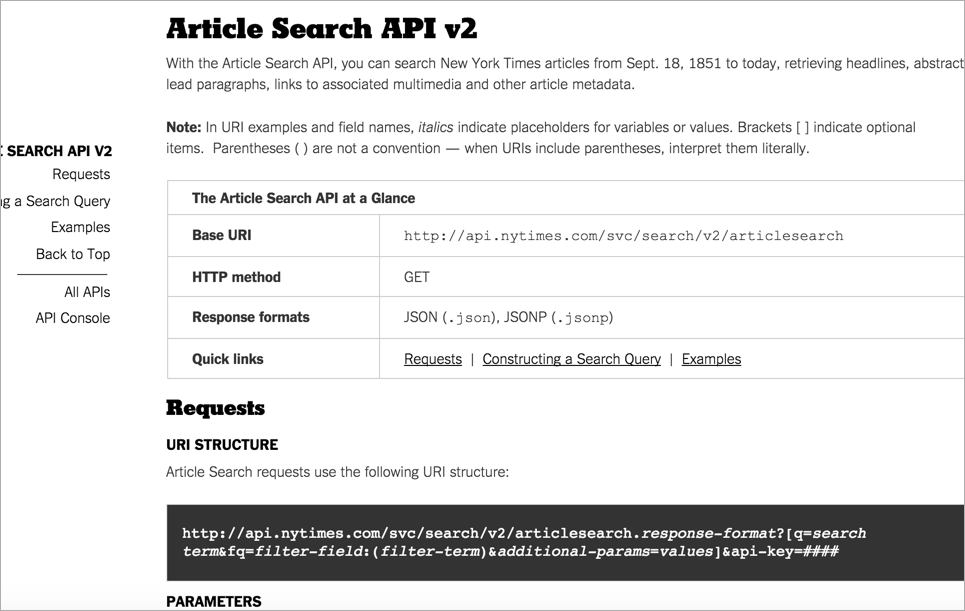Click the URI STRUCTURE subheading
Viewport: 965px width, 611px height.
[222, 445]
